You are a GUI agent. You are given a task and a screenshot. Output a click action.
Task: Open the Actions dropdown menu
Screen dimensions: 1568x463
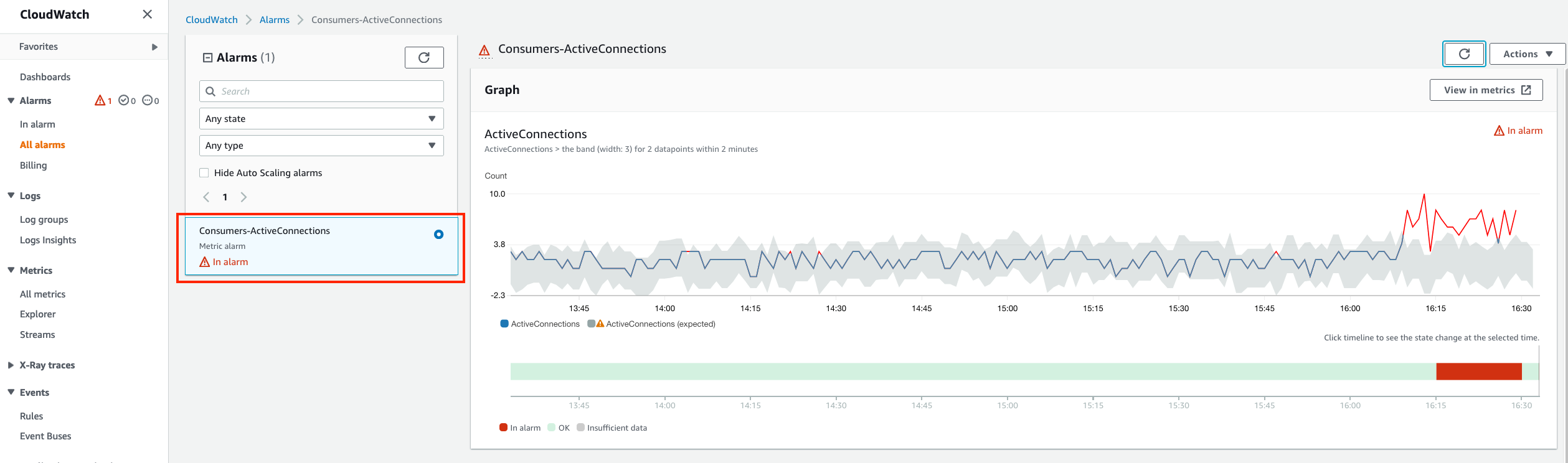1527,54
